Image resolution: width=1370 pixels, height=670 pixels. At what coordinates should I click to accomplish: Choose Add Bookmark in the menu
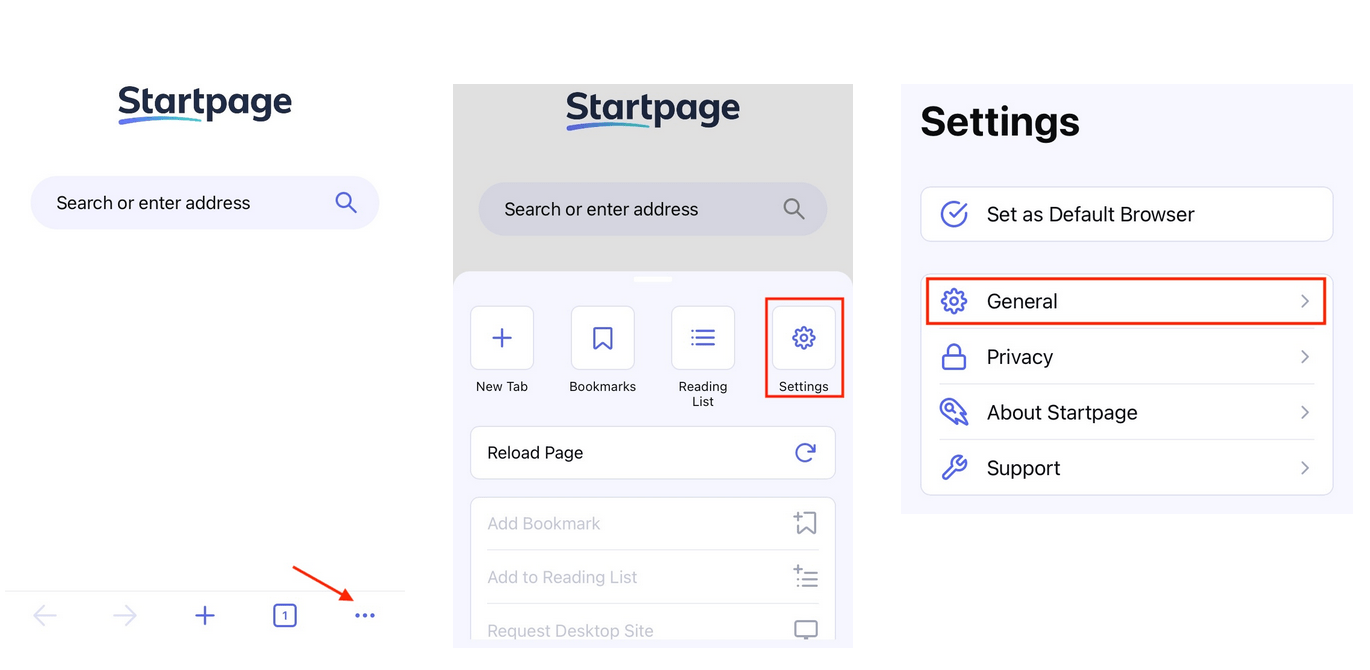653,523
